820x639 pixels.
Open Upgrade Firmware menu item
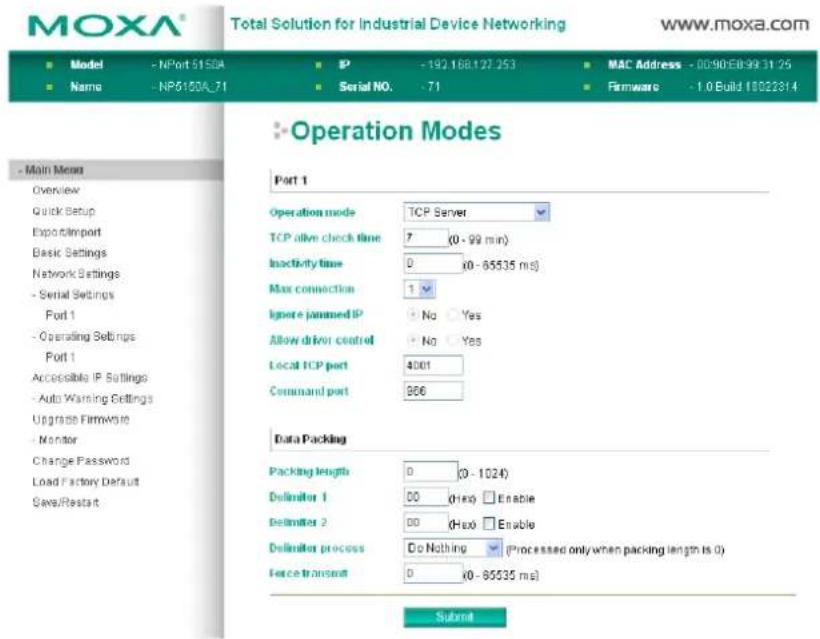[81, 419]
